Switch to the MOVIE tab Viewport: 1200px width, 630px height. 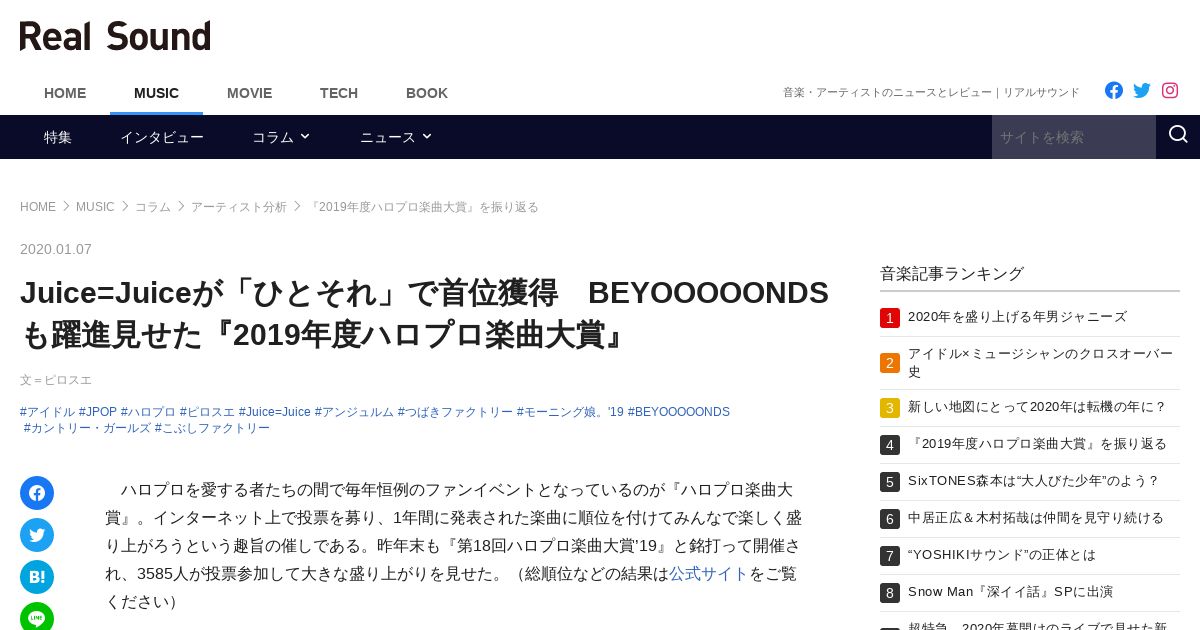tap(249, 93)
